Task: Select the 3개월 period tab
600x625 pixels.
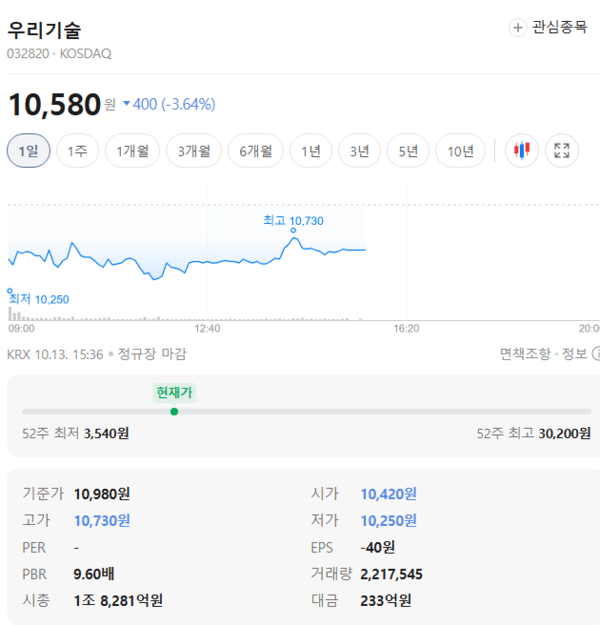Action: pyautogui.click(x=194, y=151)
